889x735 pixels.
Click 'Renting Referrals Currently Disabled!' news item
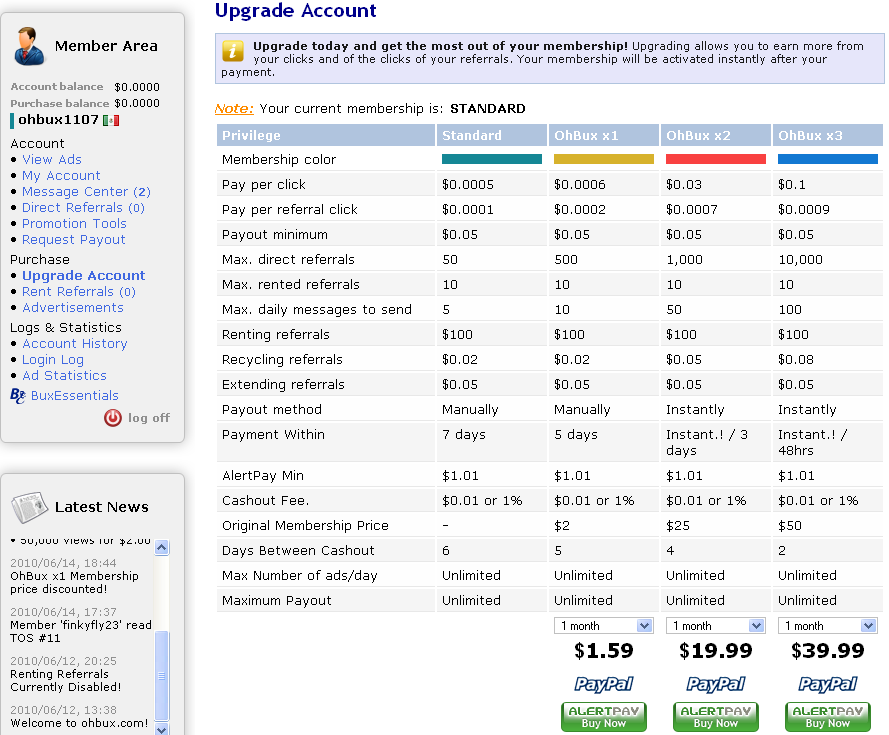click(x=66, y=681)
